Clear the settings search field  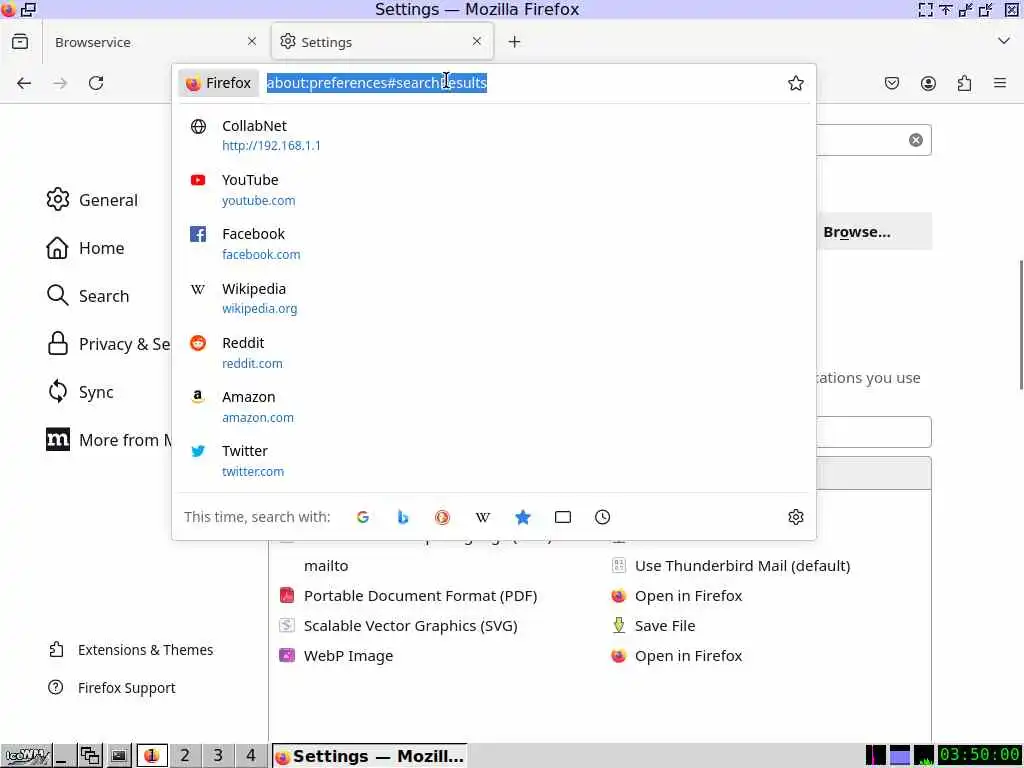pos(916,140)
